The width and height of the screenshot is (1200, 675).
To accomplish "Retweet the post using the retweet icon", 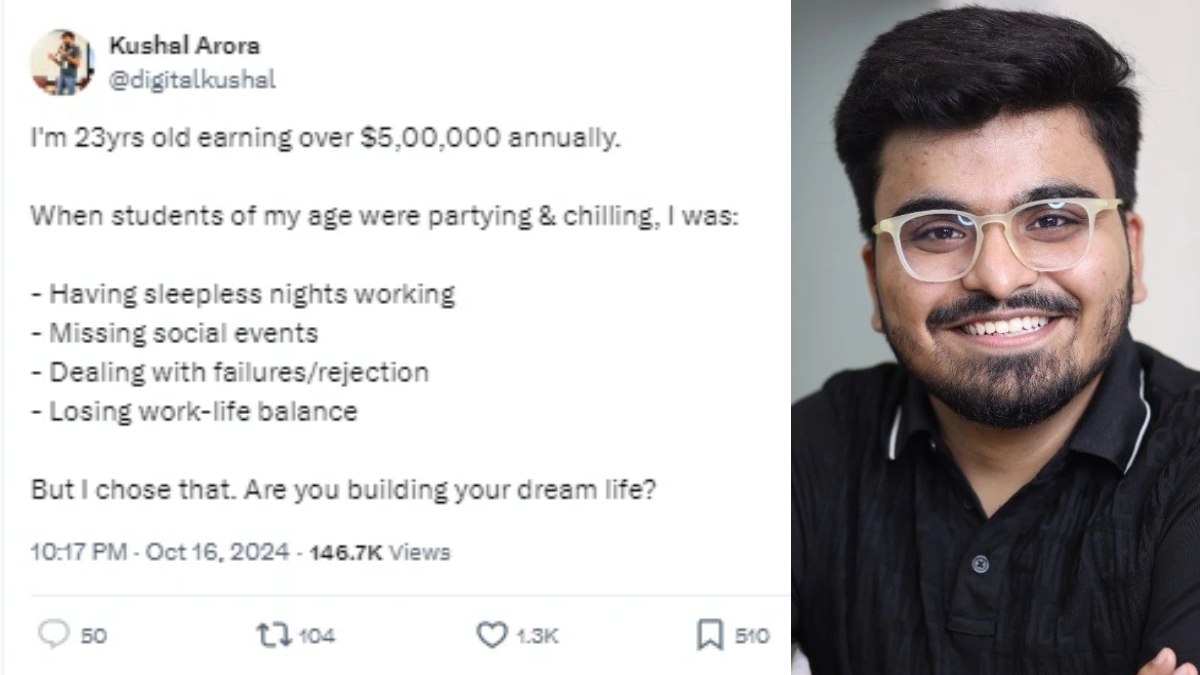I will tap(271, 634).
